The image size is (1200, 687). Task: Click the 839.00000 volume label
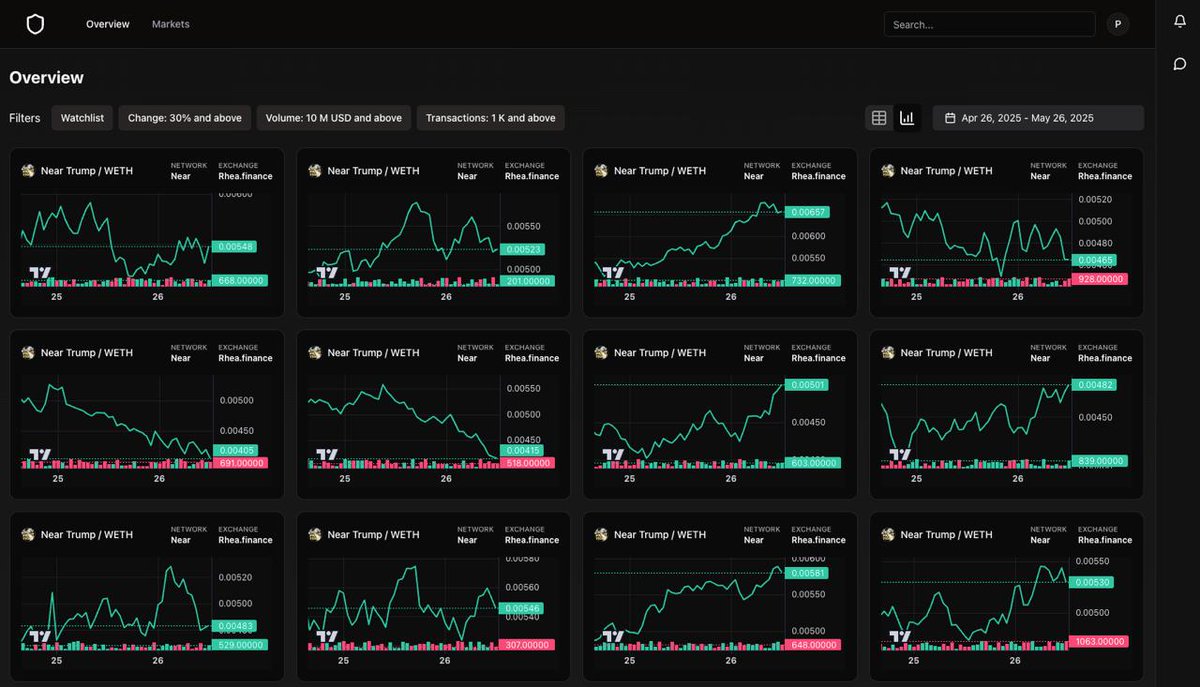pos(1100,461)
